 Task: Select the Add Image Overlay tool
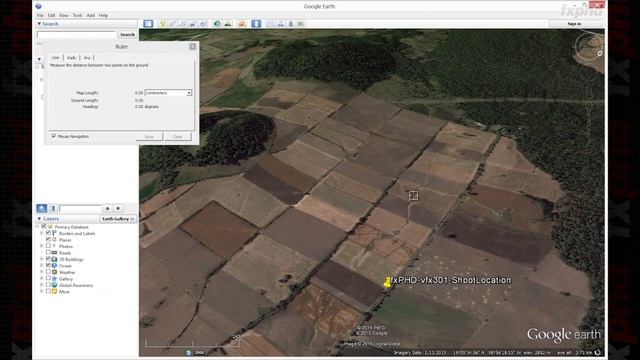tap(193, 24)
